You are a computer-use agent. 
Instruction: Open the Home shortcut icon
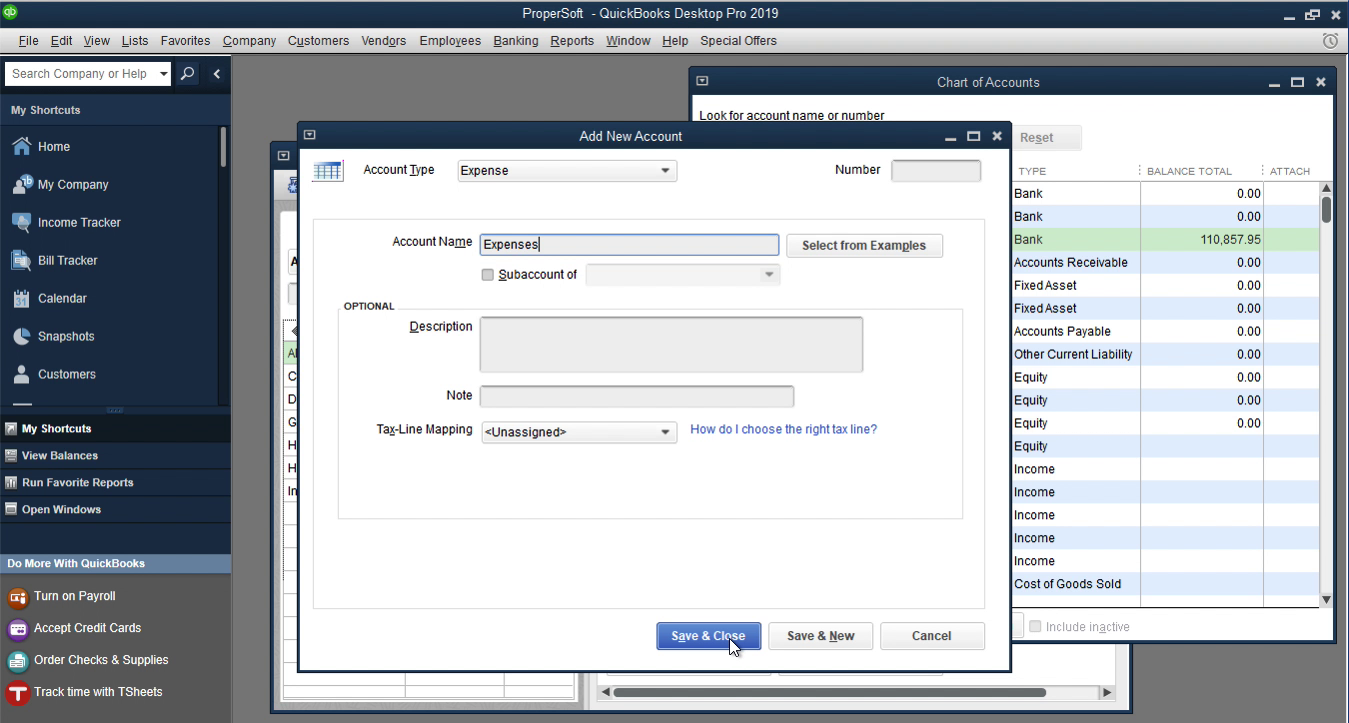(21, 146)
